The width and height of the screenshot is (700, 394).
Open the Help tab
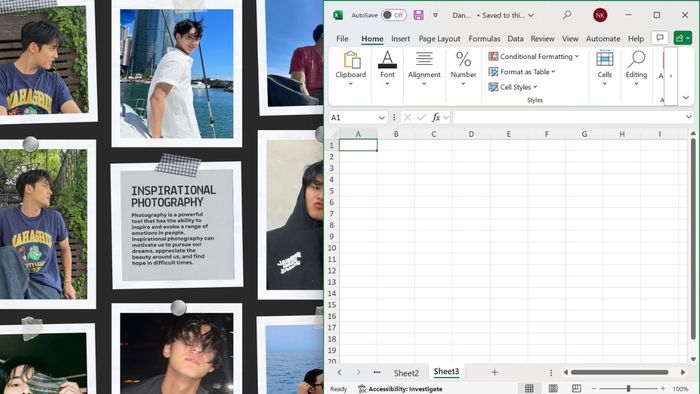click(x=636, y=39)
